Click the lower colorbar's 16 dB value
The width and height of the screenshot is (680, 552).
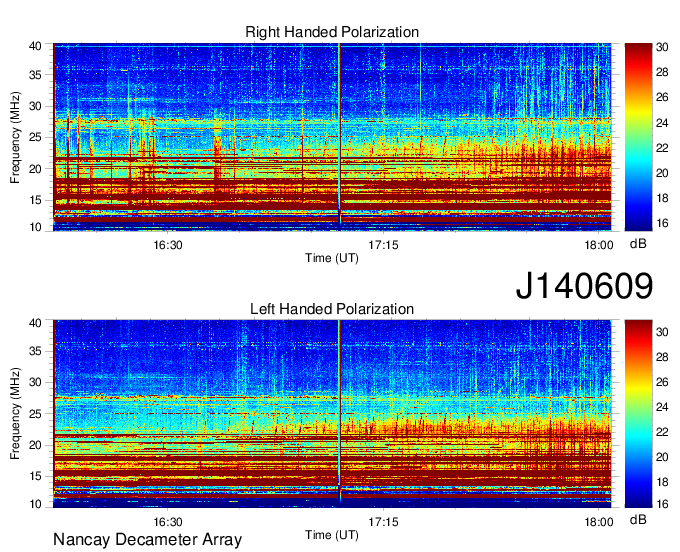pyautogui.click(x=662, y=504)
